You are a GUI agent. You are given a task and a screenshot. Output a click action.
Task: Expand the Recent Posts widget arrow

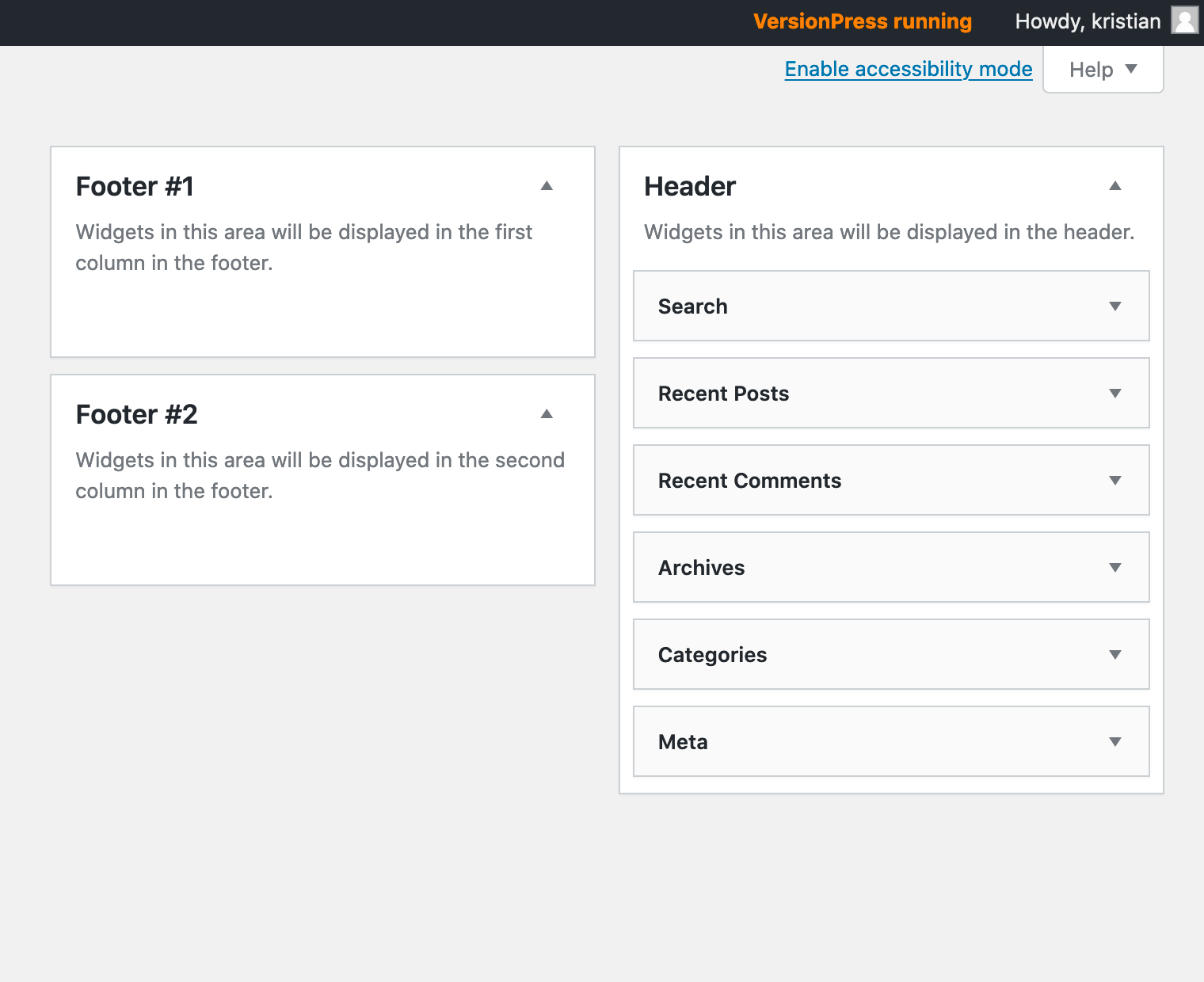pos(1114,394)
